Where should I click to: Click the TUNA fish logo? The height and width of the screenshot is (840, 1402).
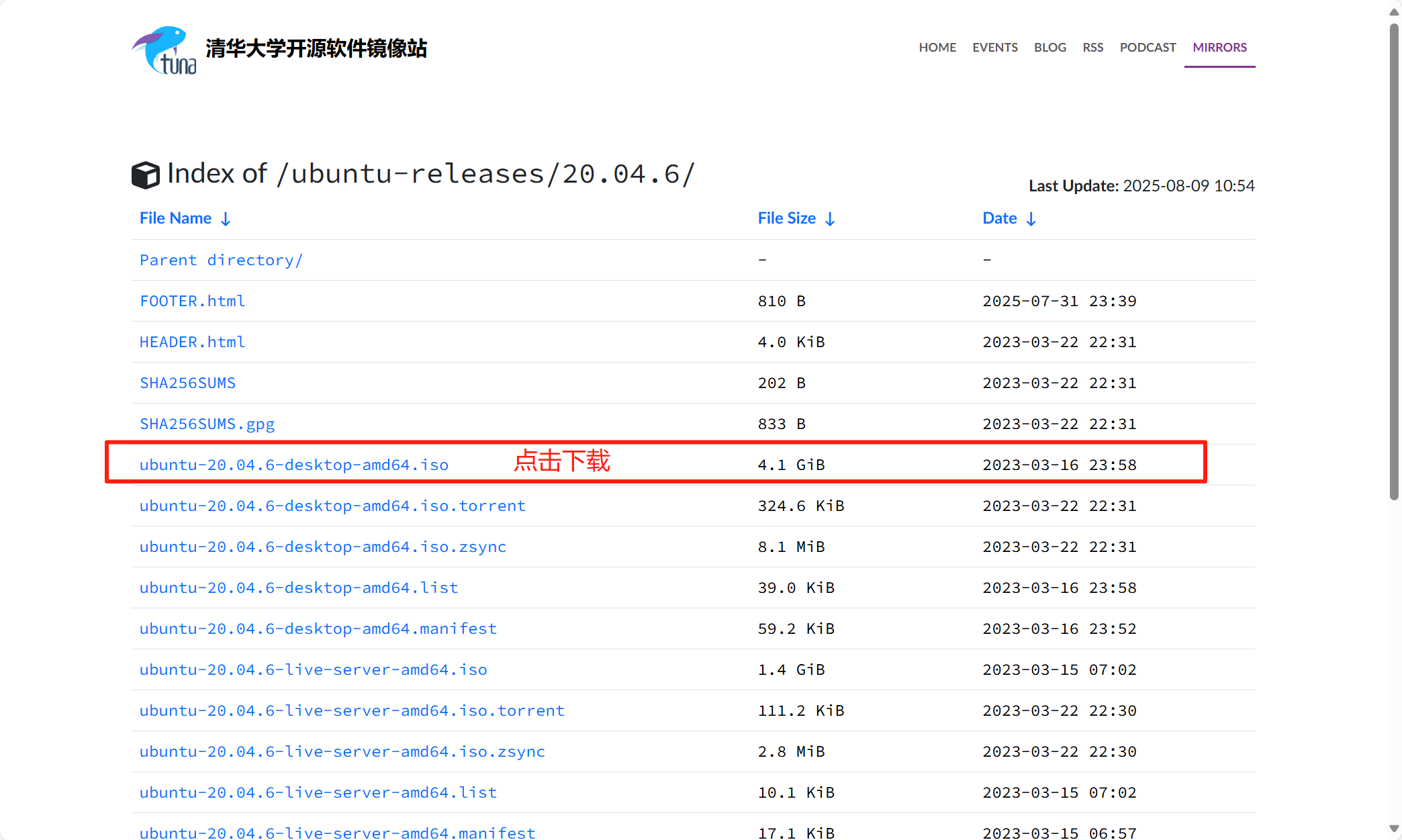tap(165, 50)
